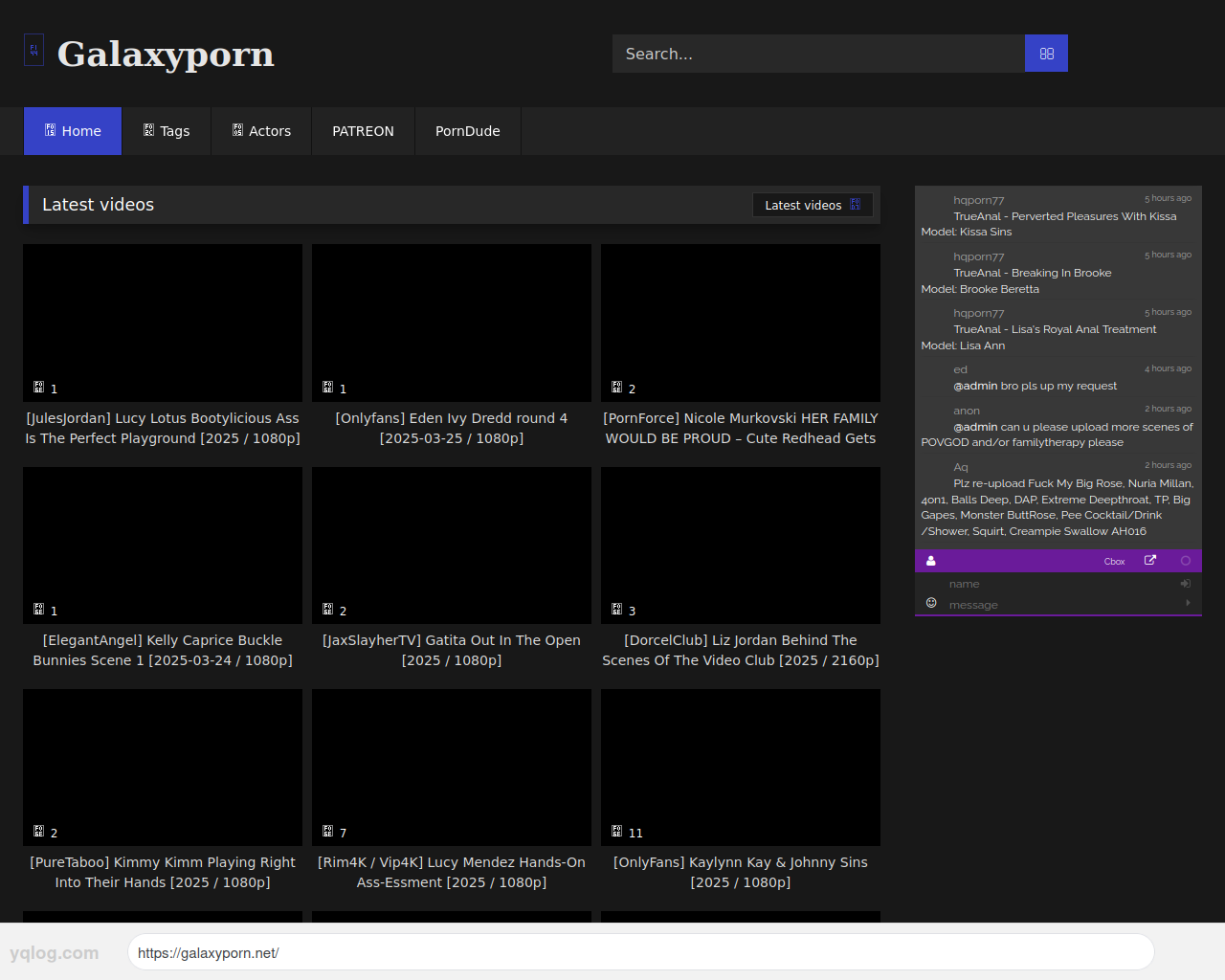Click the Cbox link in chat bar

coord(1114,562)
